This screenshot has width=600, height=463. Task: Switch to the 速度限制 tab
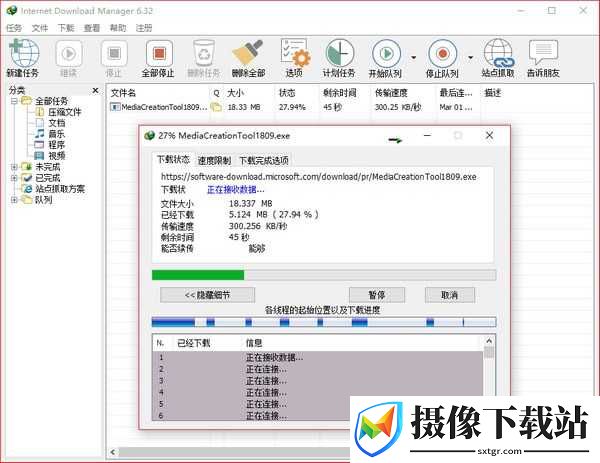[x=214, y=161]
